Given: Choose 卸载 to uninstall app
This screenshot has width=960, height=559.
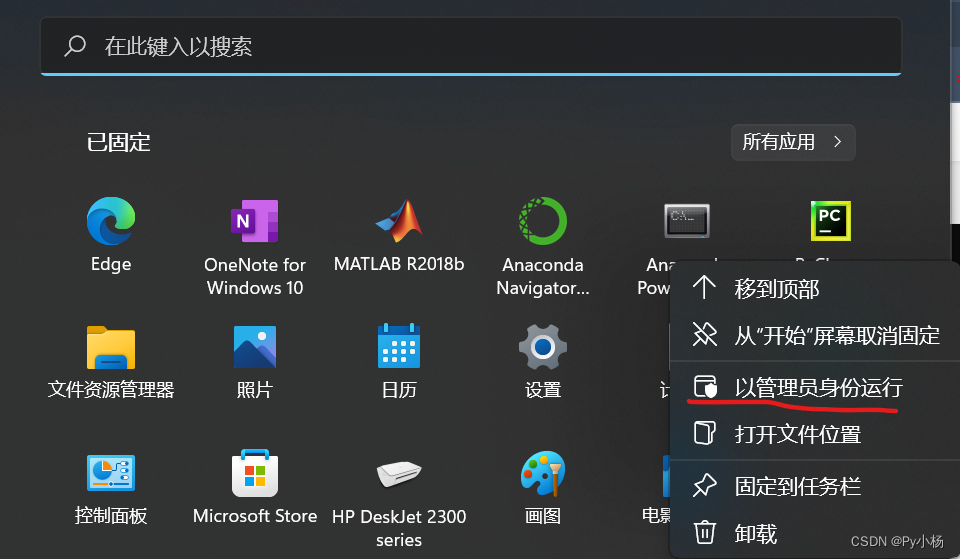Looking at the screenshot, I should [816, 533].
